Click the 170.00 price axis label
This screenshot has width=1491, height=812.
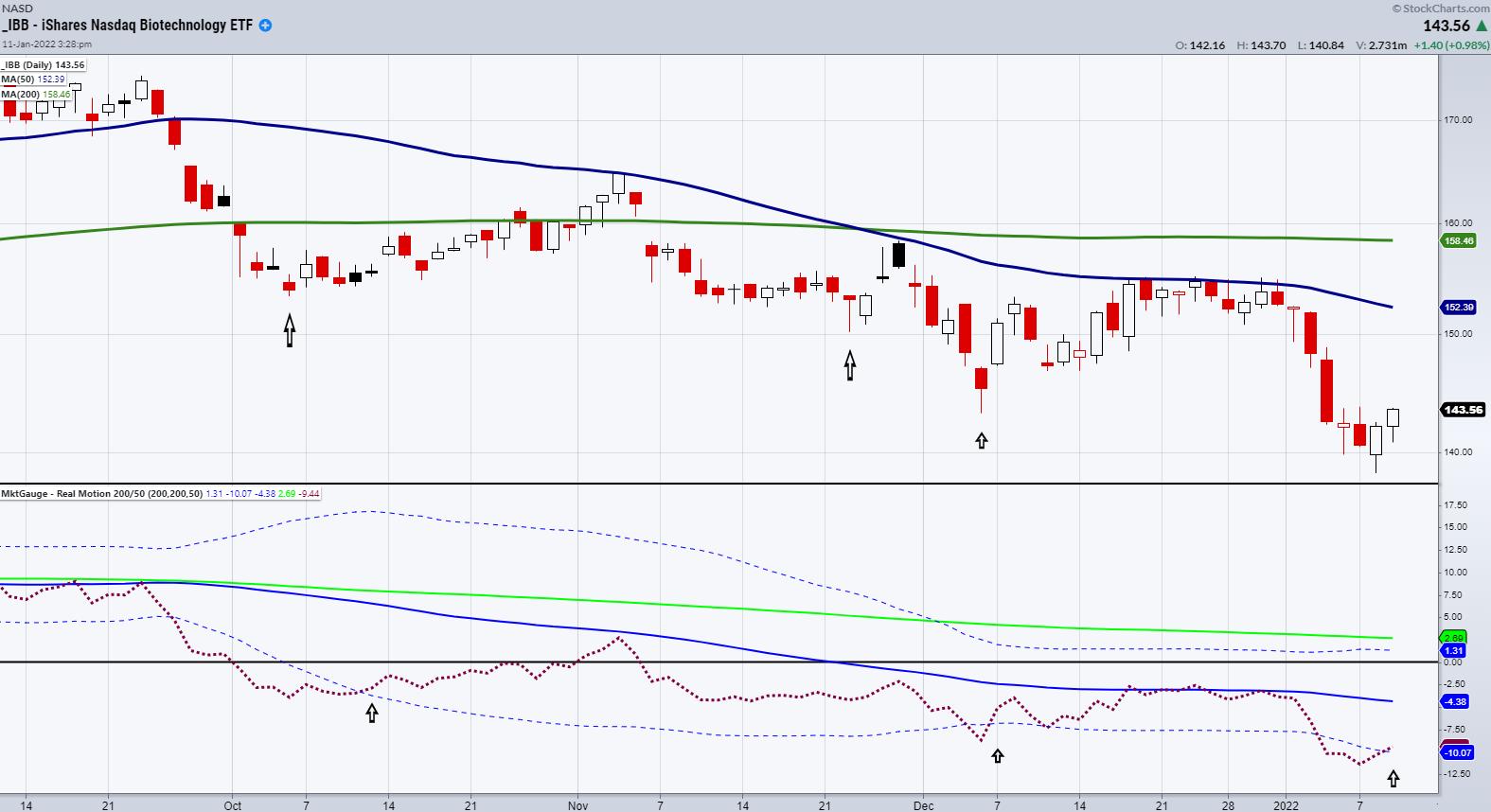1459,120
